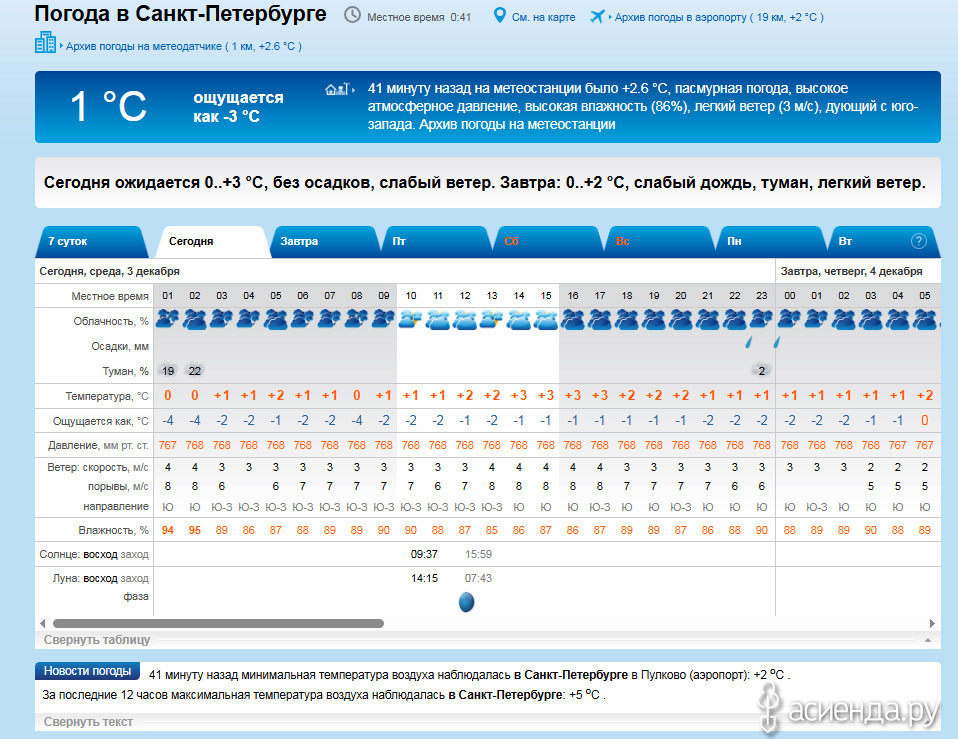Click the right scroll arrow of the table
The image size is (958, 739).
click(932, 623)
